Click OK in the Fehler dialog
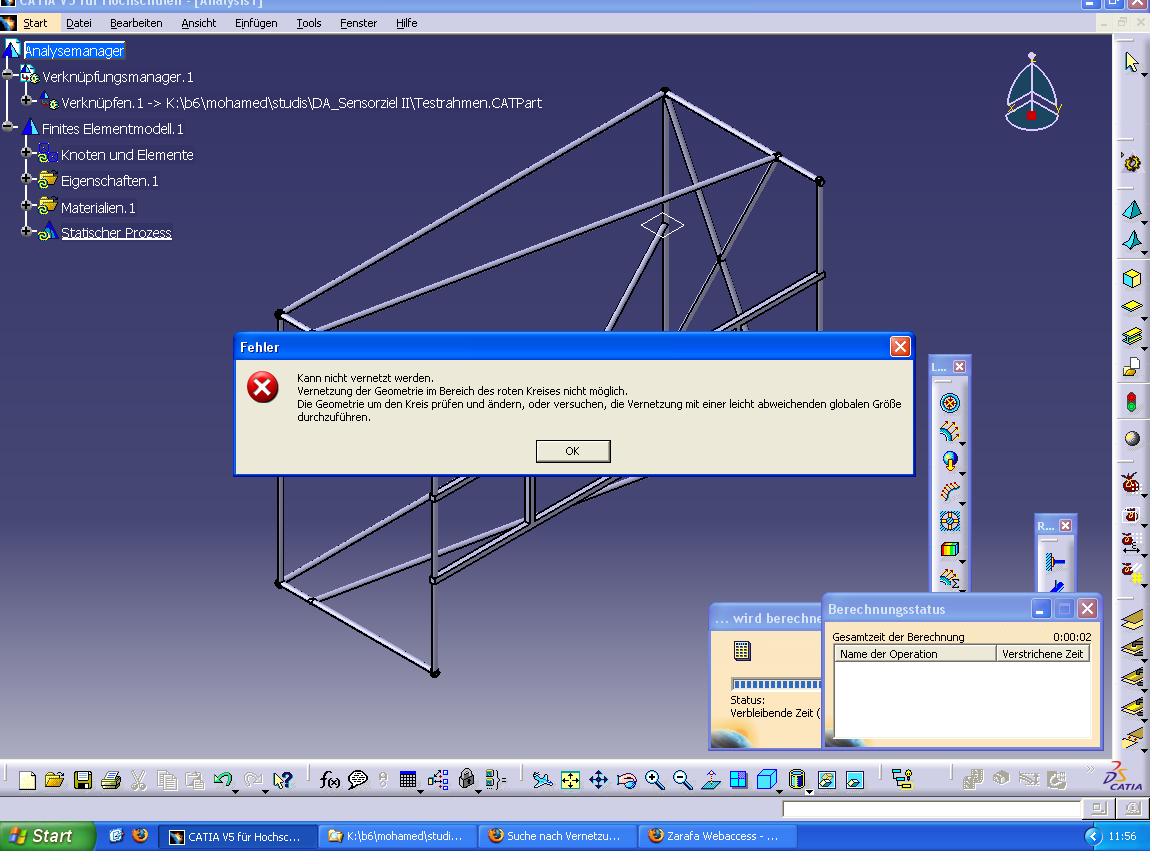The height and width of the screenshot is (864, 1152). (572, 451)
